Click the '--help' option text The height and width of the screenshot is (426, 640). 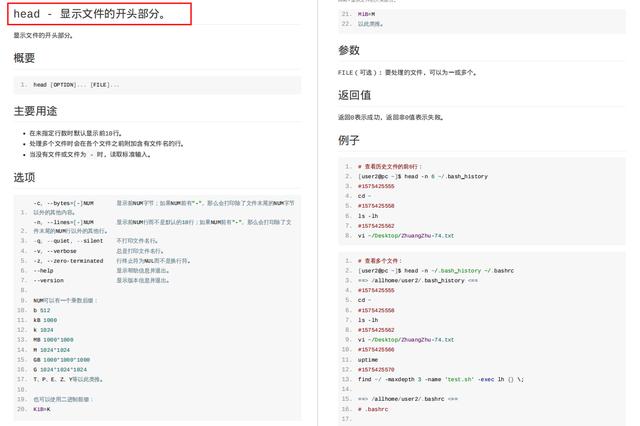(43, 271)
